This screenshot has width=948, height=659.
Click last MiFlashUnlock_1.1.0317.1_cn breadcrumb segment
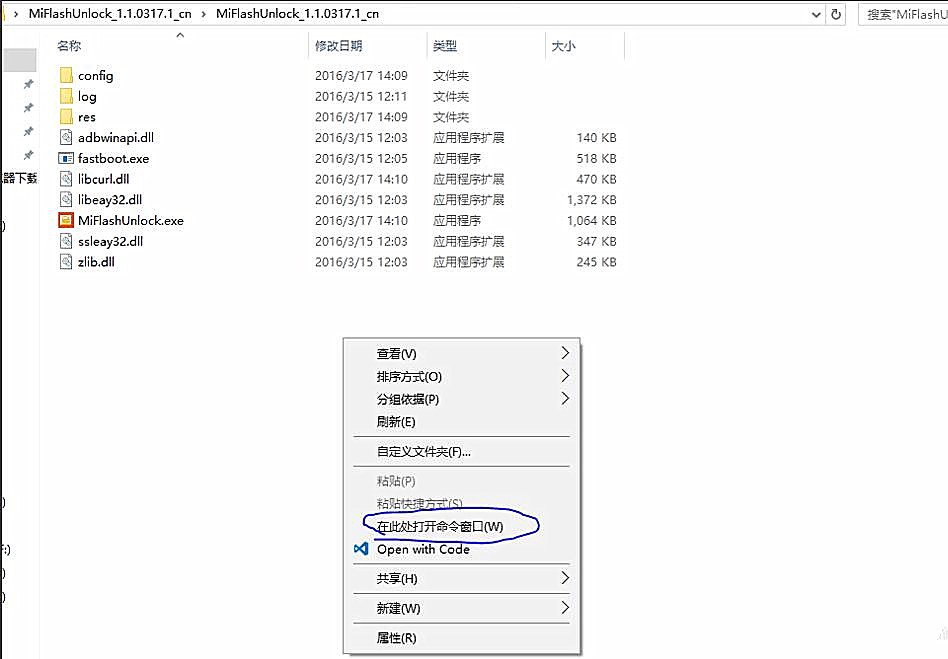(297, 14)
